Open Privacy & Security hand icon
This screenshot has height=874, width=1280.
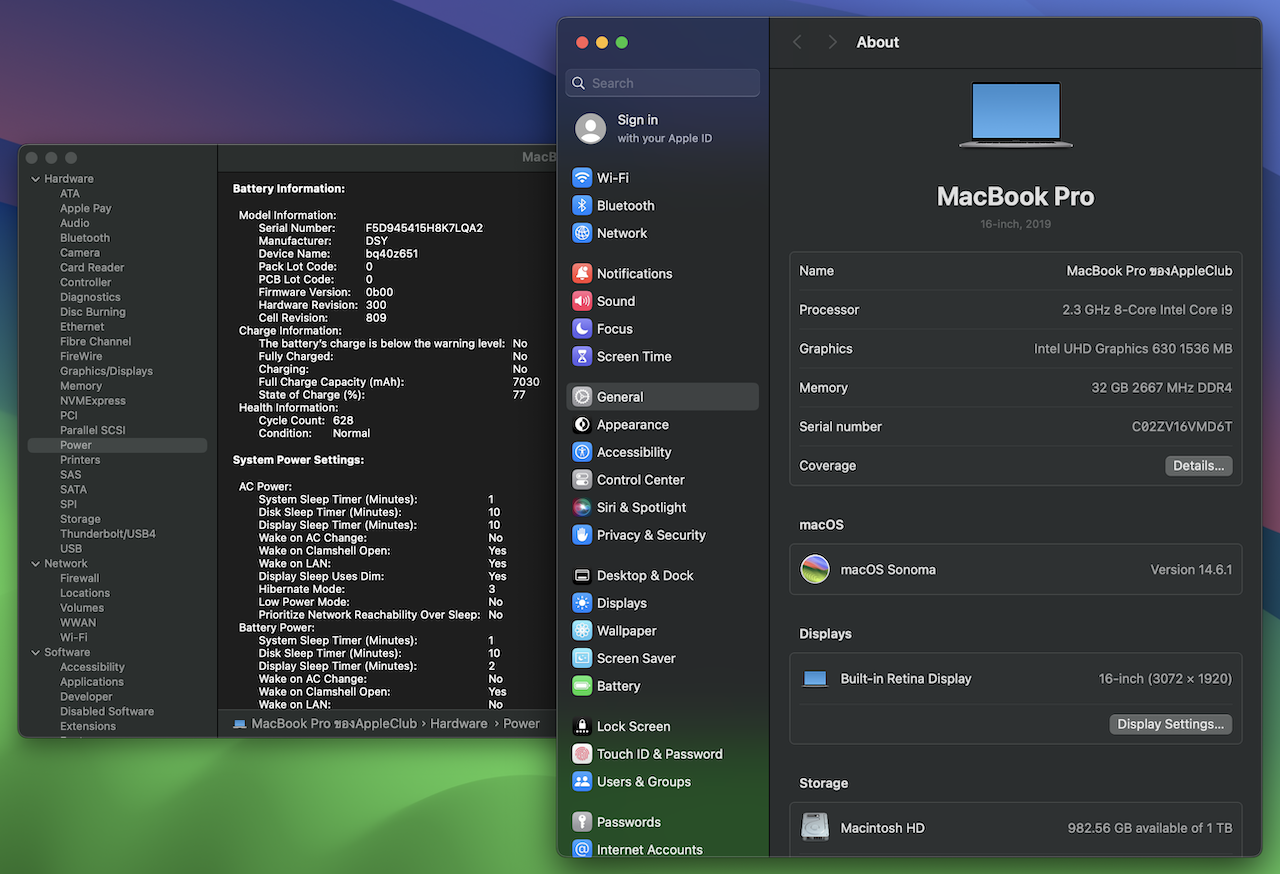[582, 535]
